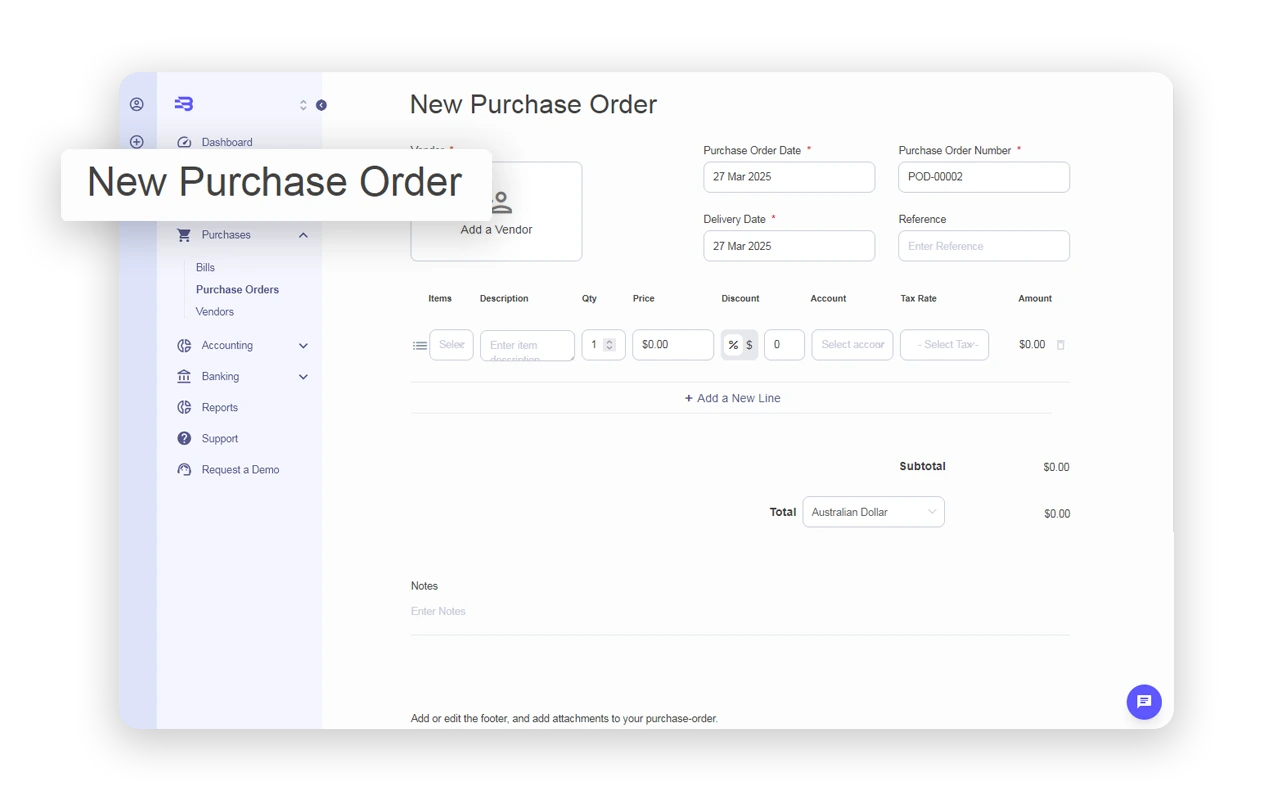
Task: Select Purchase Orders in the sidebar
Action: (x=237, y=290)
